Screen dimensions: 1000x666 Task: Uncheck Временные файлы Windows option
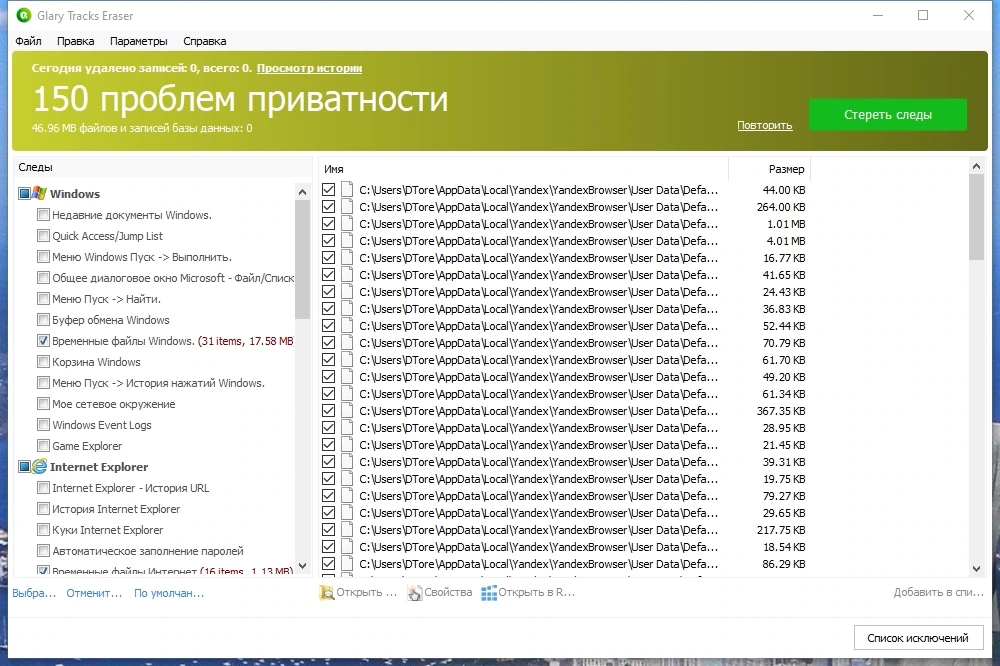click(43, 341)
